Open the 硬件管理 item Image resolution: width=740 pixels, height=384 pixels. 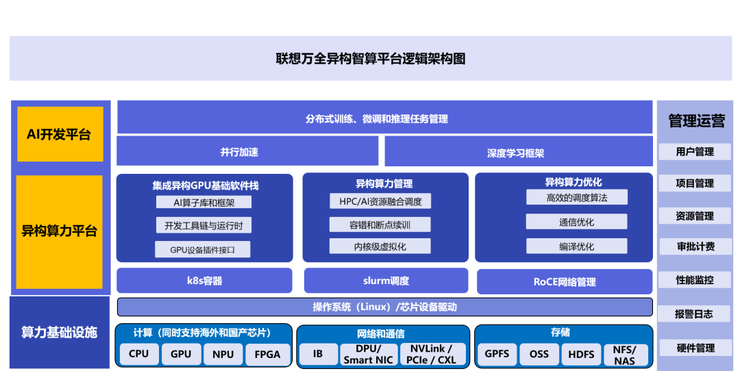click(x=695, y=348)
